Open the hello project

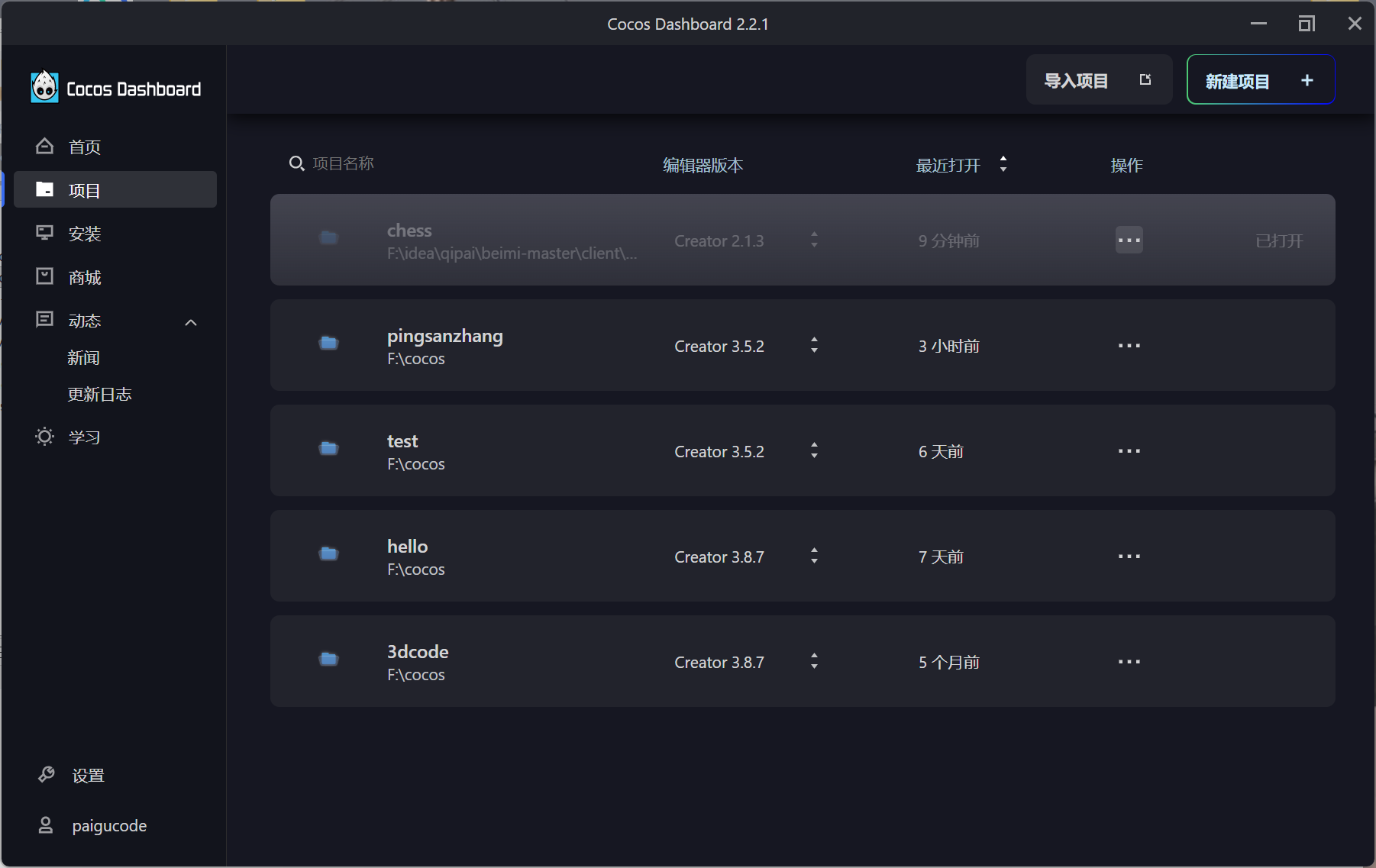(x=803, y=556)
